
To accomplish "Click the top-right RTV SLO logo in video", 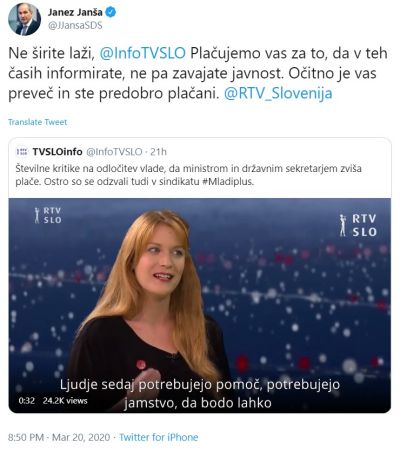I will point(358,226).
